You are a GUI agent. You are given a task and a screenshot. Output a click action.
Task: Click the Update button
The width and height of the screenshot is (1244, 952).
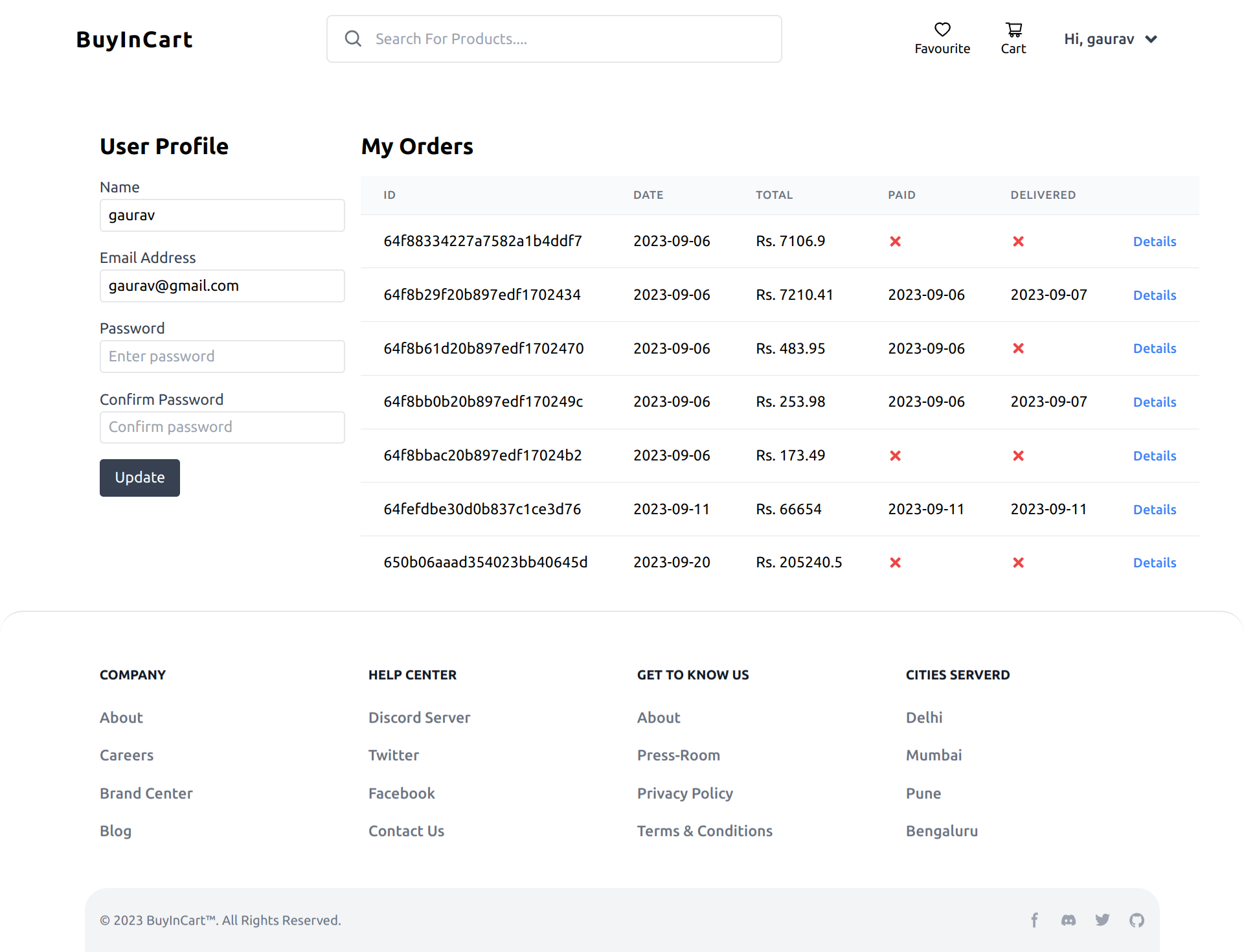pyautogui.click(x=140, y=478)
